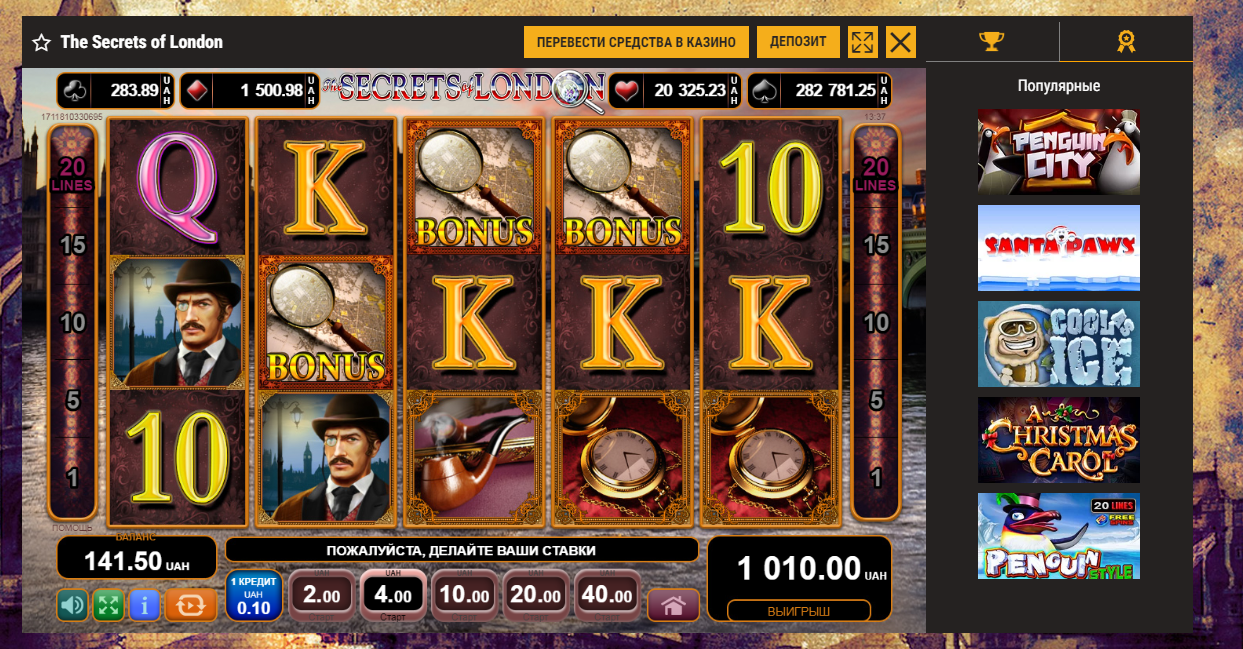Open the award ribbon tab
This screenshot has height=649, width=1243.
(1126, 42)
